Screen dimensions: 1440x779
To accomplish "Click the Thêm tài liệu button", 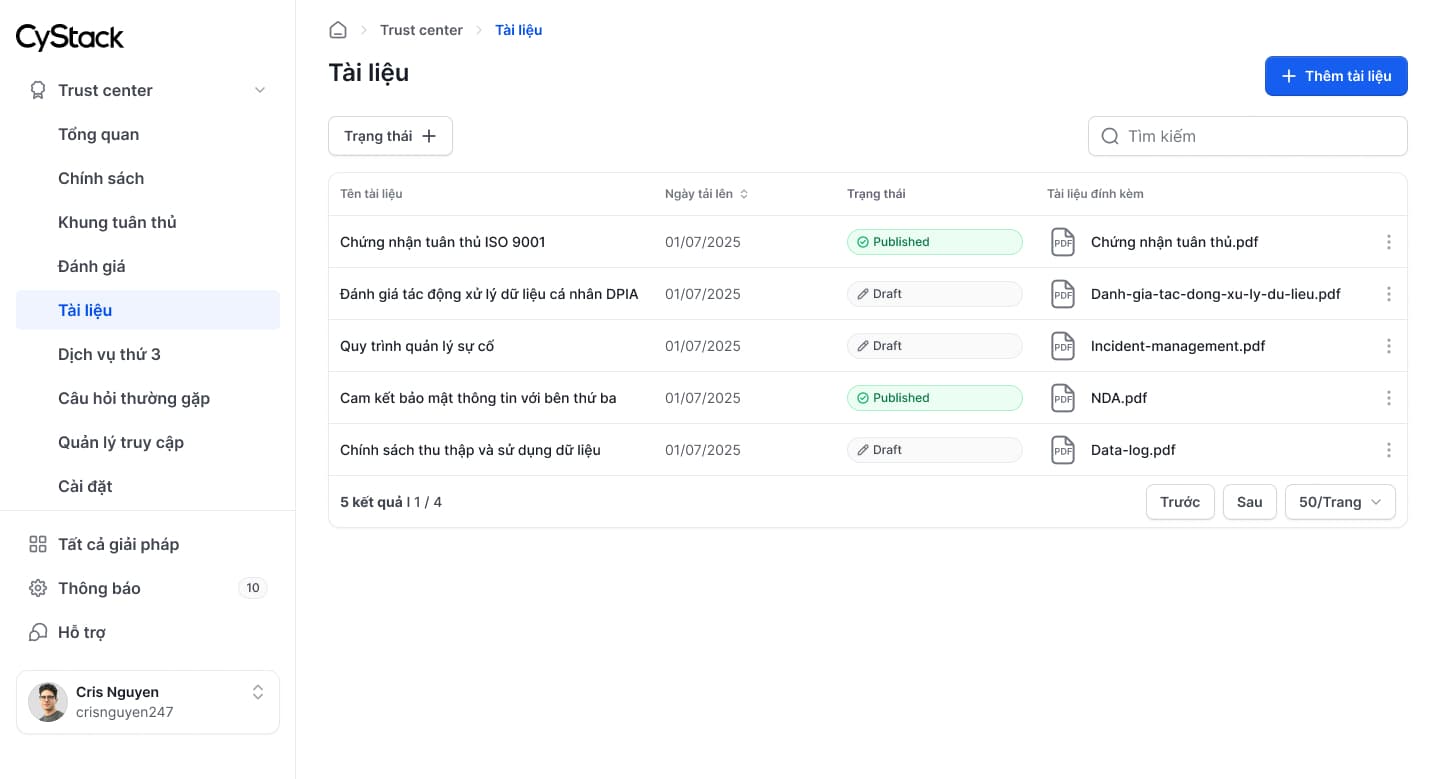I will click(x=1336, y=76).
